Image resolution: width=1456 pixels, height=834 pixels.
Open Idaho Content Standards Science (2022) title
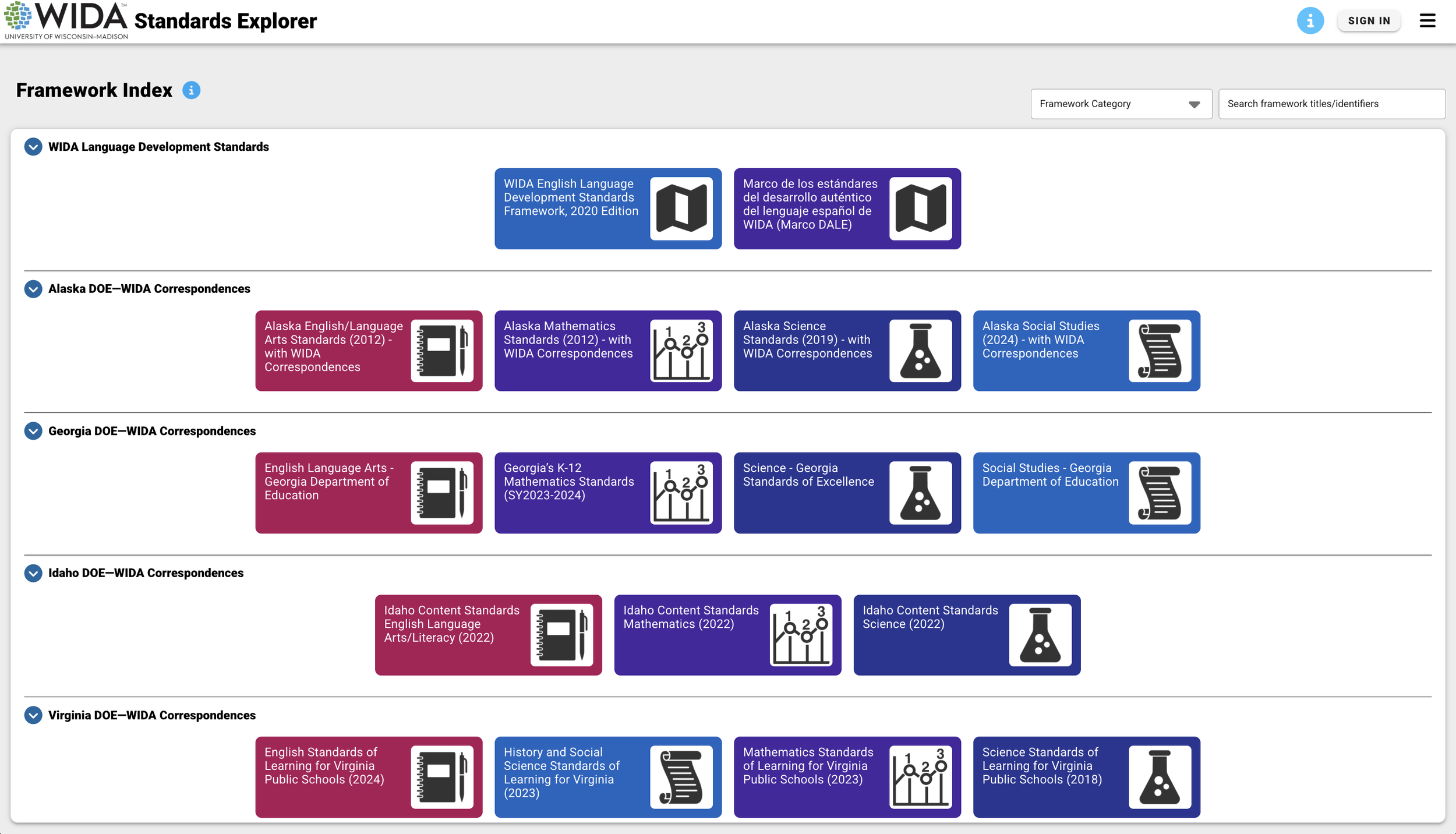(x=930, y=617)
